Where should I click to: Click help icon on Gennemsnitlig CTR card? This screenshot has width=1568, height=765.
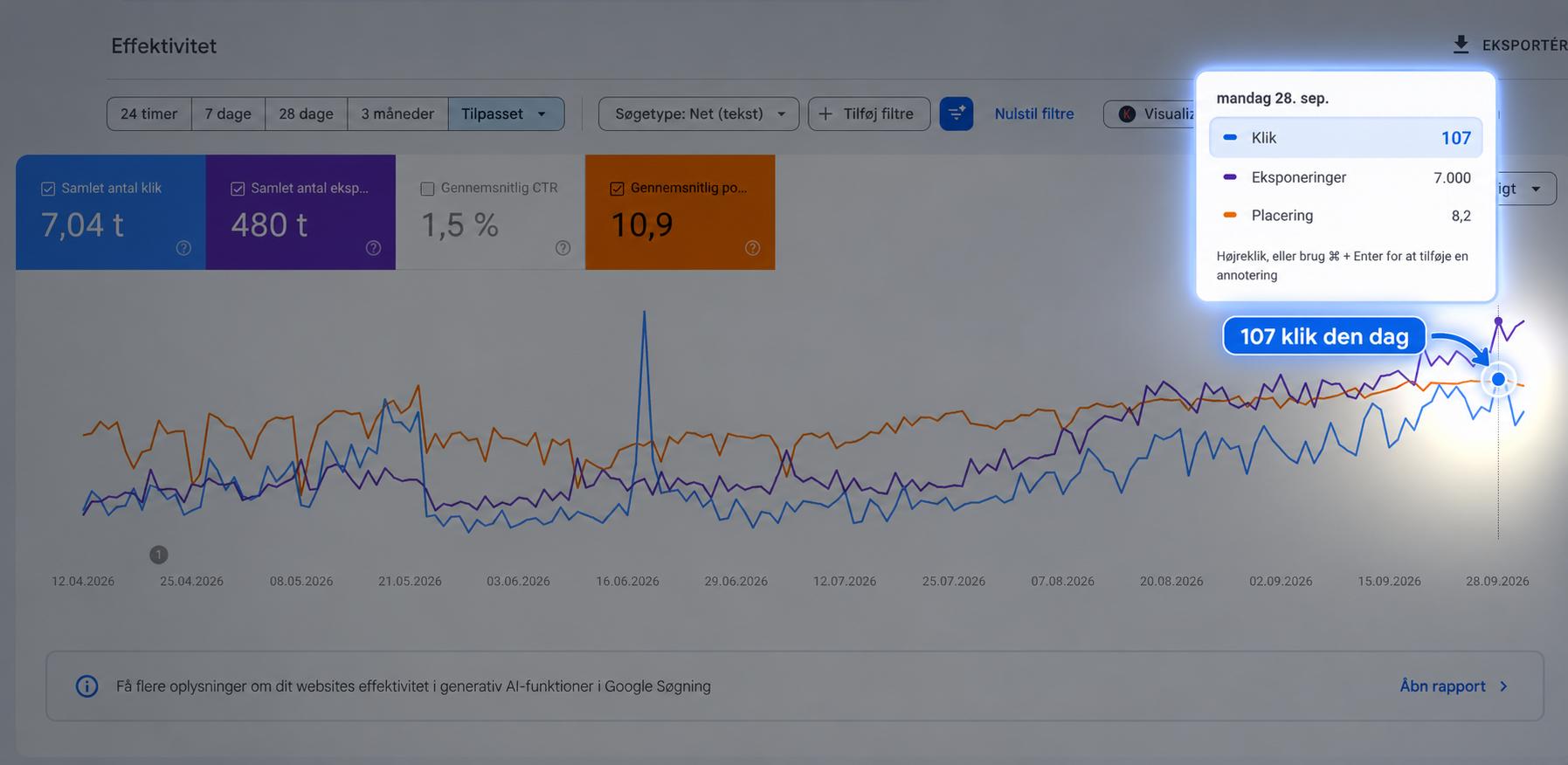point(563,248)
